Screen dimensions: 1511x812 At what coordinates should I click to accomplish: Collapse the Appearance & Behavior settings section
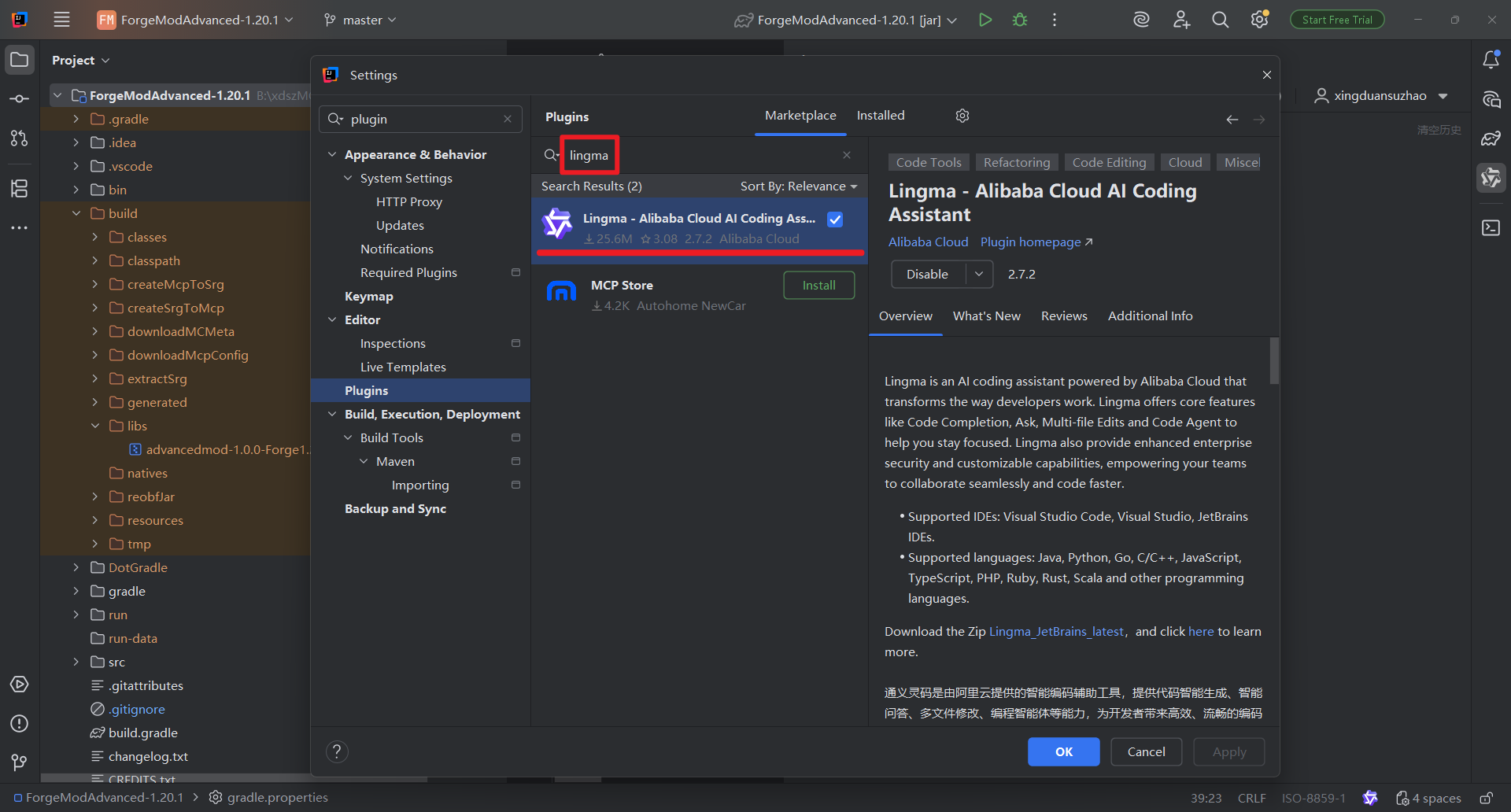(332, 155)
